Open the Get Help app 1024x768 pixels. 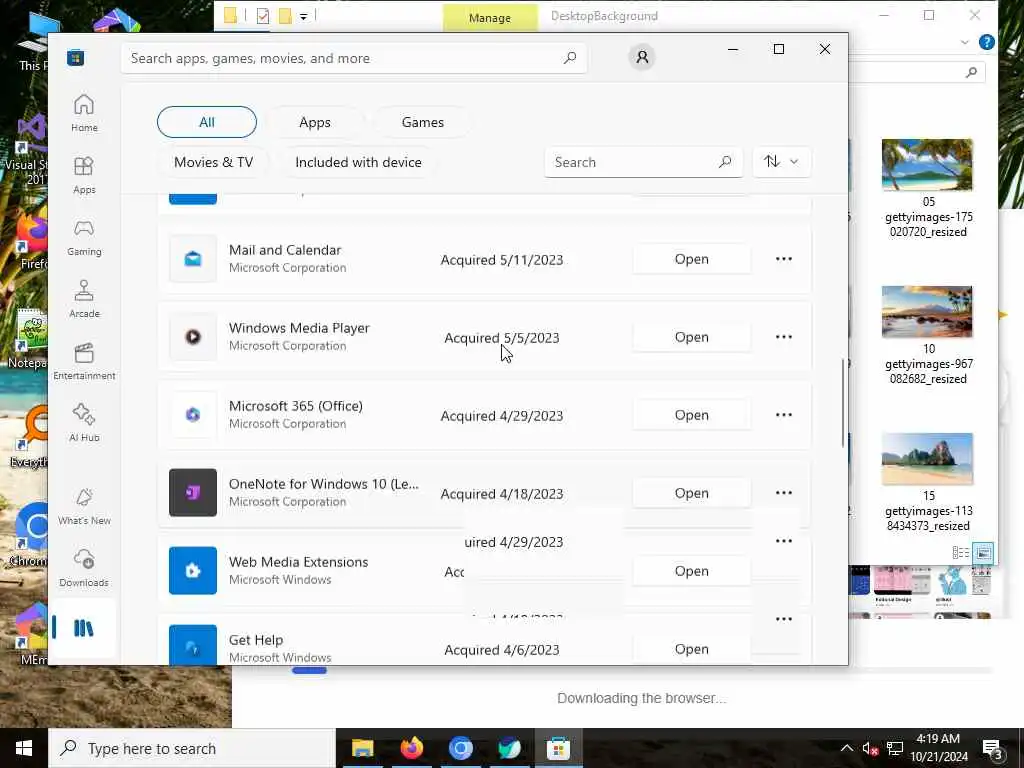click(x=692, y=648)
